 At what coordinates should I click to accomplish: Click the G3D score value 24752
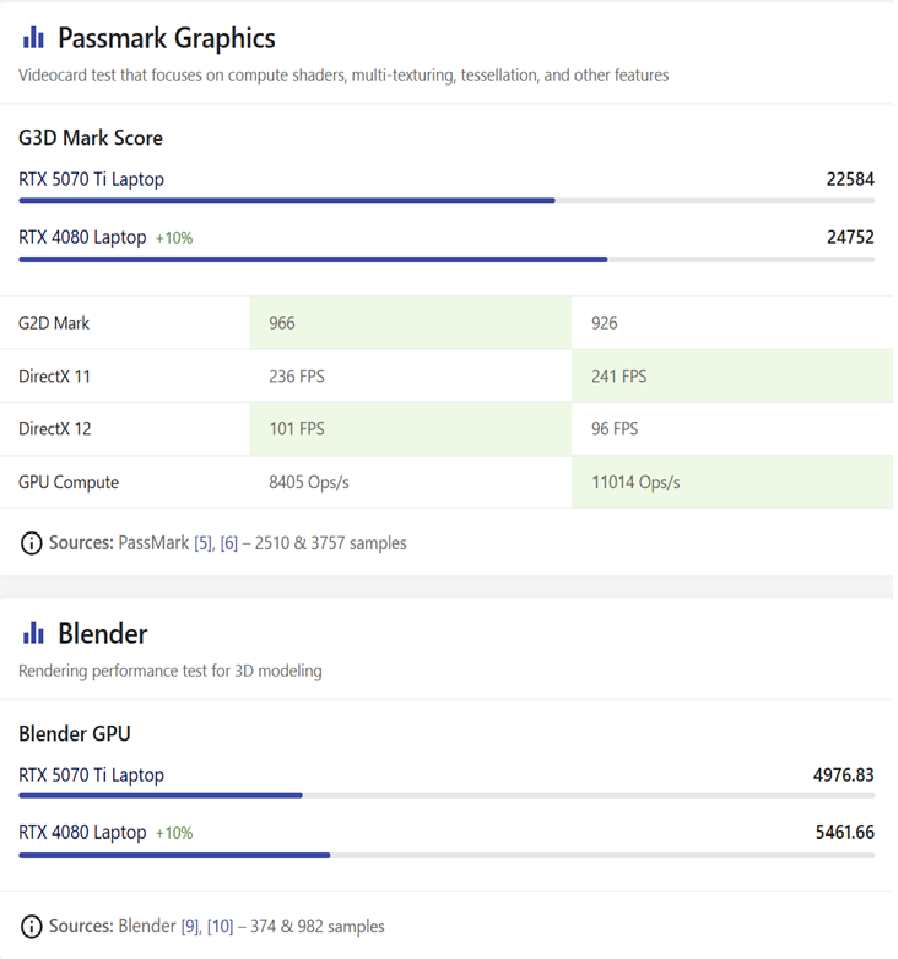click(850, 237)
